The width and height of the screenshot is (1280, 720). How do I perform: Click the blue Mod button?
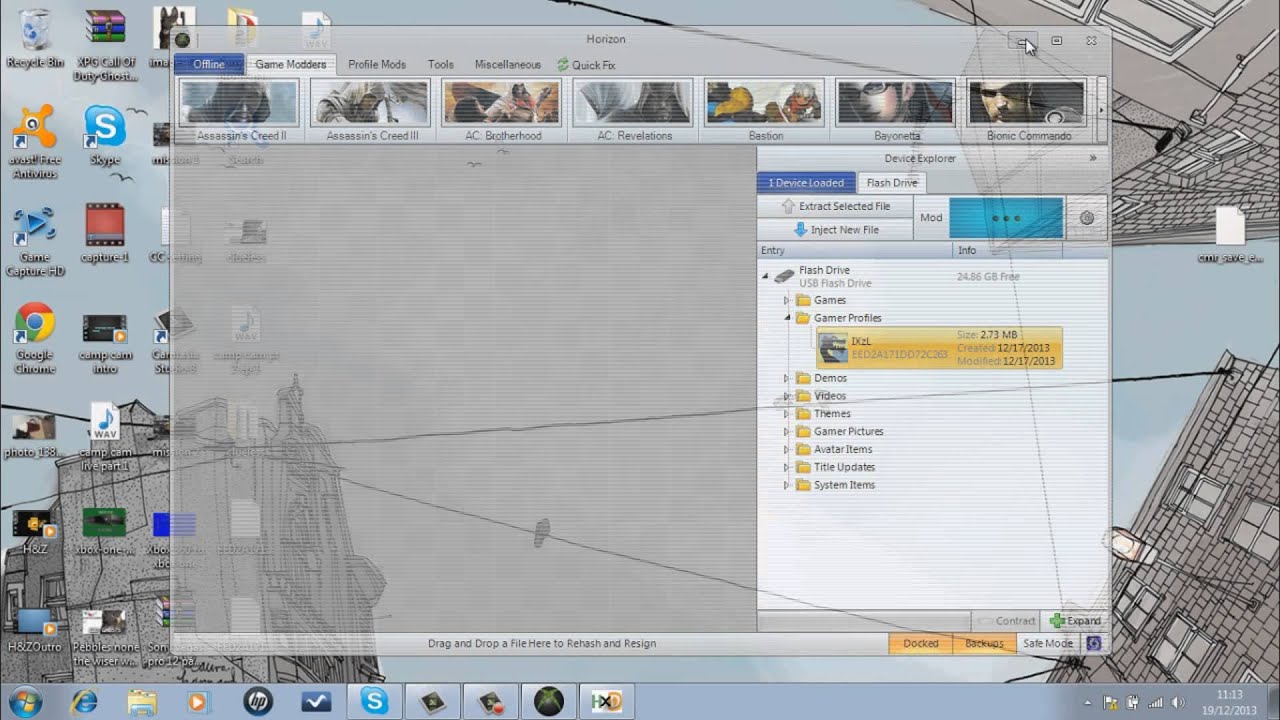[1006, 218]
